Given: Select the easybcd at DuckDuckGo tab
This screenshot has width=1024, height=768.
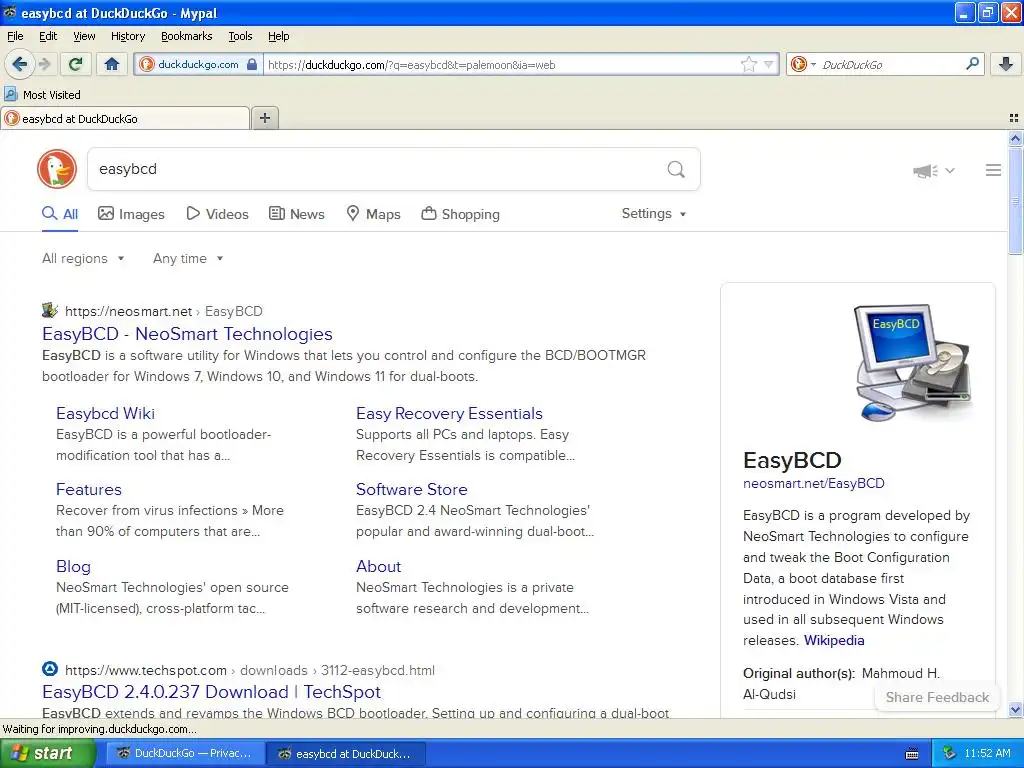Looking at the screenshot, I should (x=125, y=118).
